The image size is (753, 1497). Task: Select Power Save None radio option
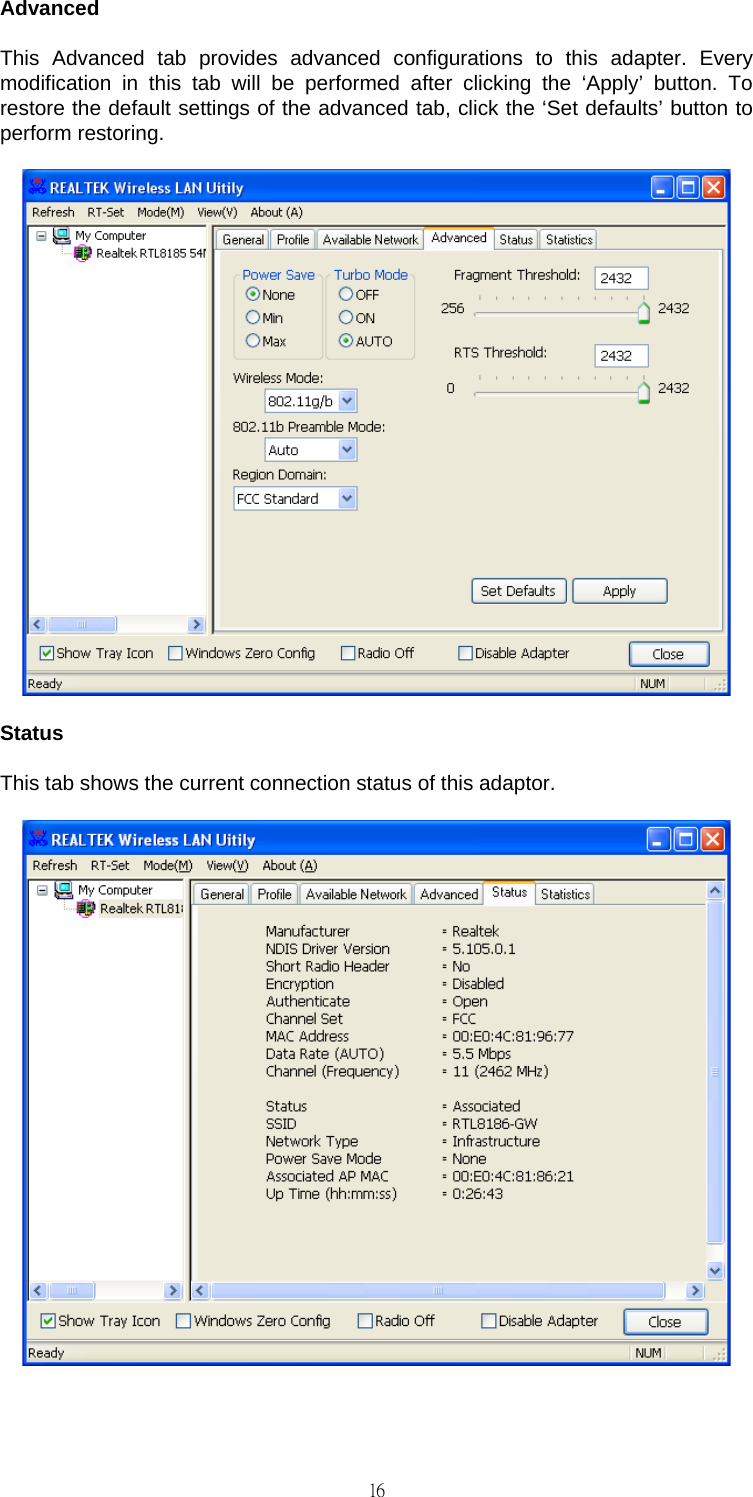tap(253, 294)
